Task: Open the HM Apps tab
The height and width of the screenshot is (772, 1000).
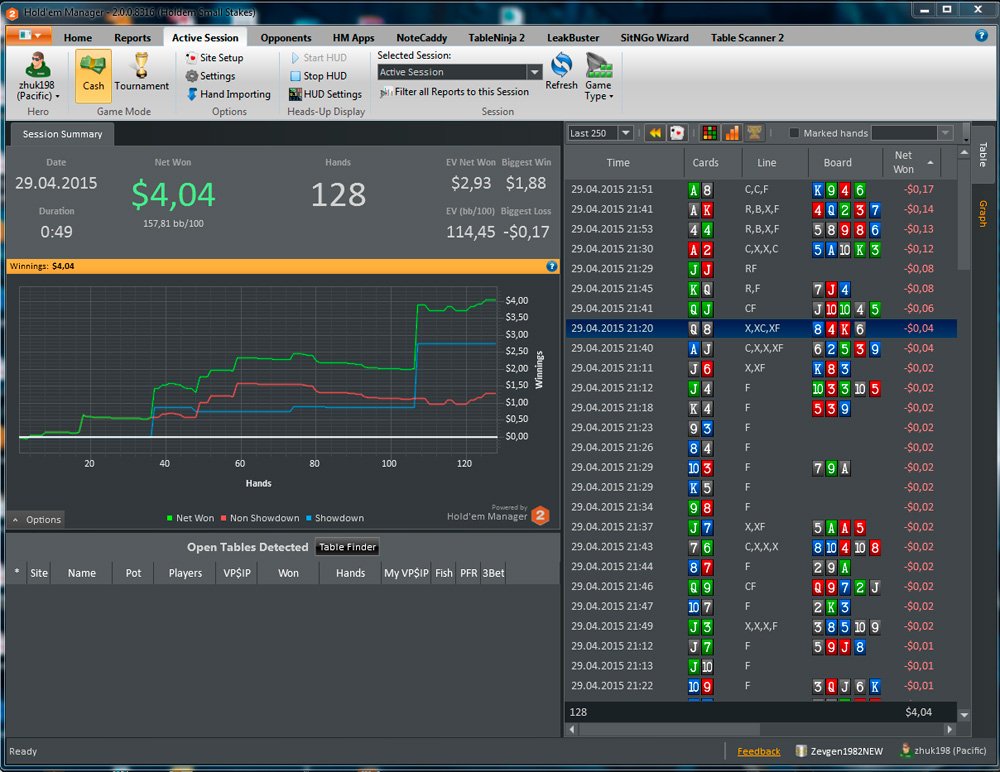Action: (353, 38)
